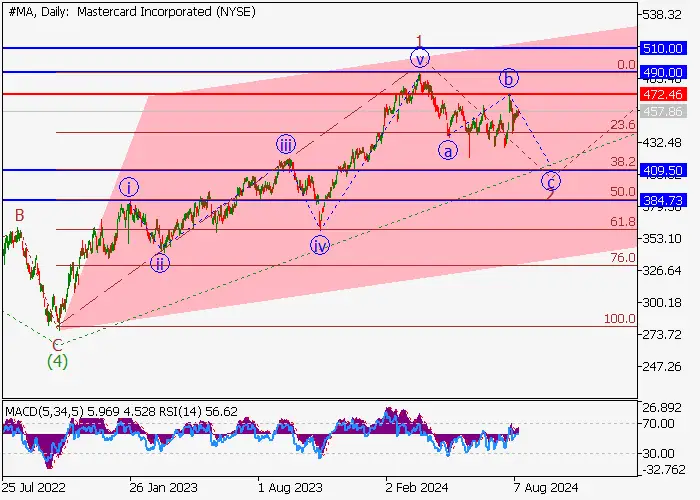Select the circled wave iv label
Screen dimensions: 700x500
coord(320,246)
